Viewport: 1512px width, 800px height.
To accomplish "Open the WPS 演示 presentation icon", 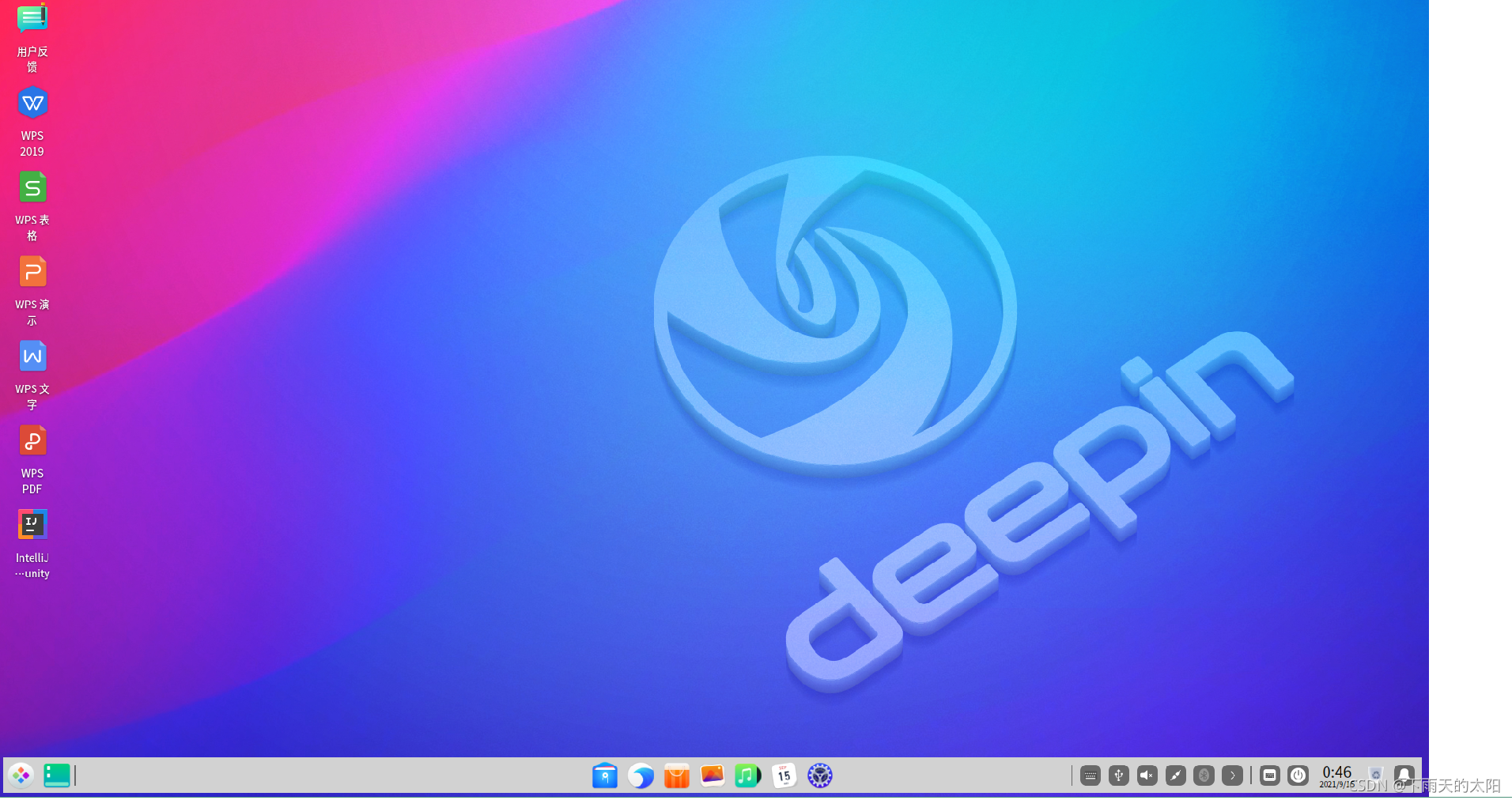I will (32, 272).
